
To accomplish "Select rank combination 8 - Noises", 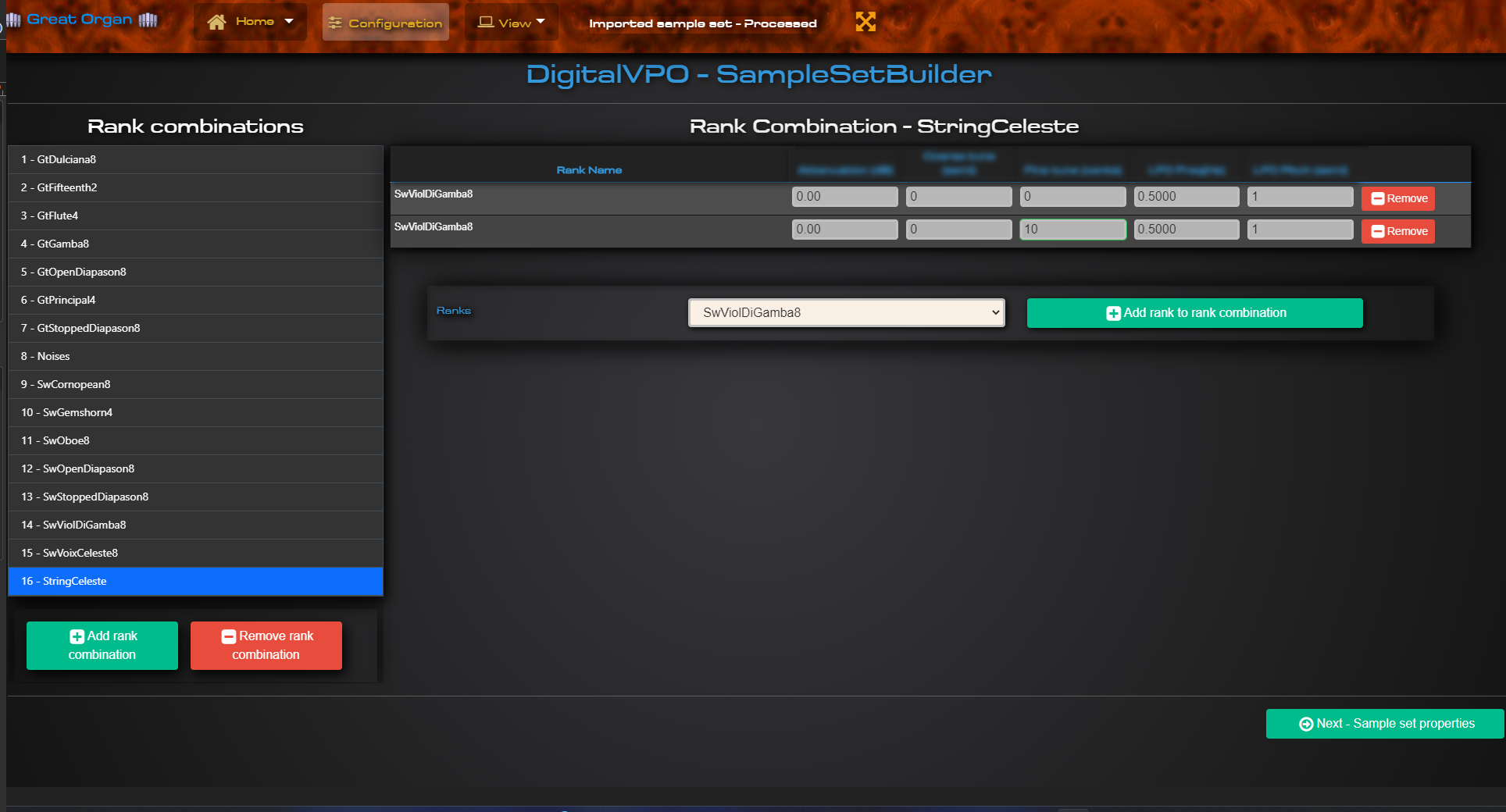I will pyautogui.click(x=195, y=356).
